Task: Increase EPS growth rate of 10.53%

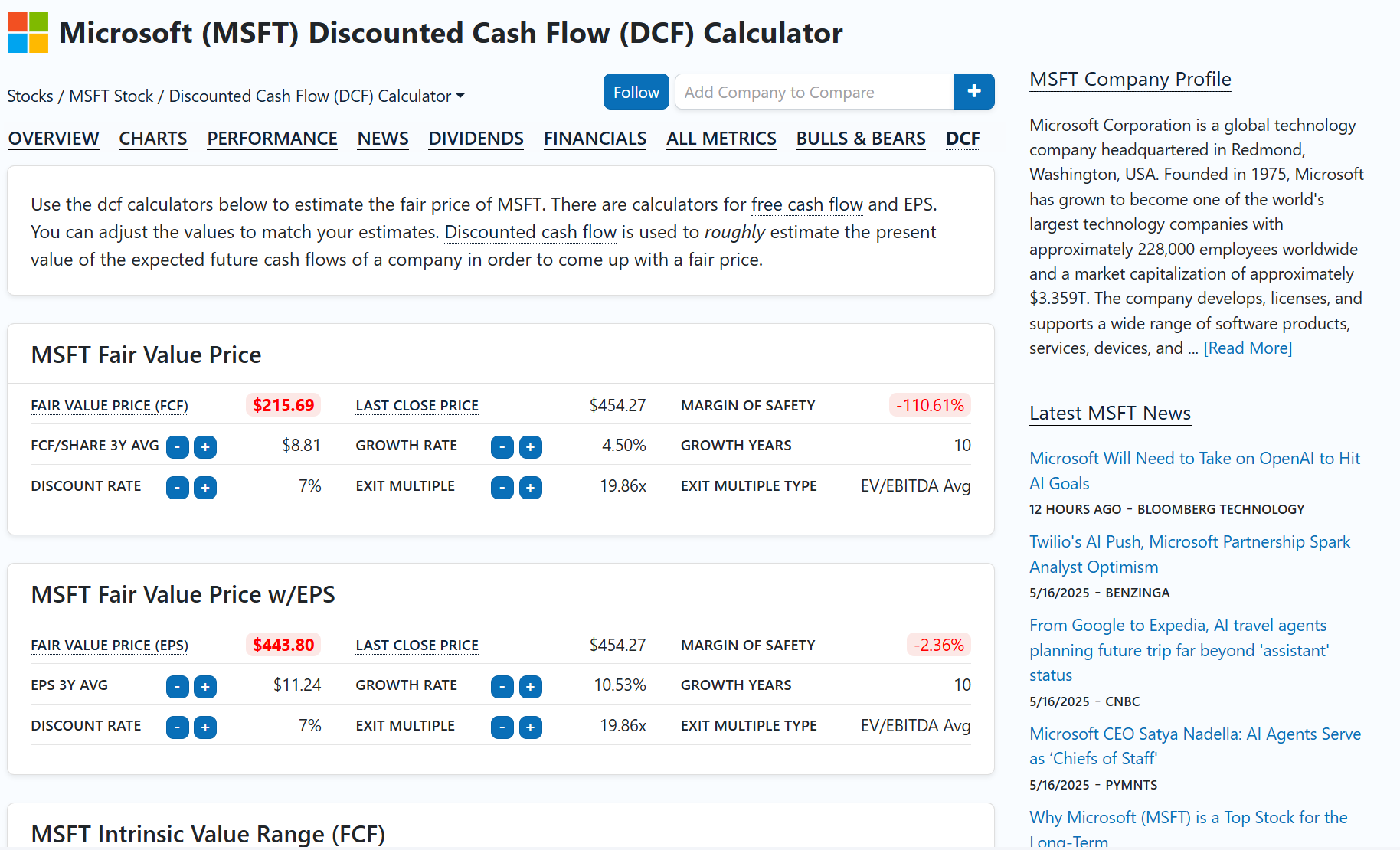Action: click(x=531, y=687)
